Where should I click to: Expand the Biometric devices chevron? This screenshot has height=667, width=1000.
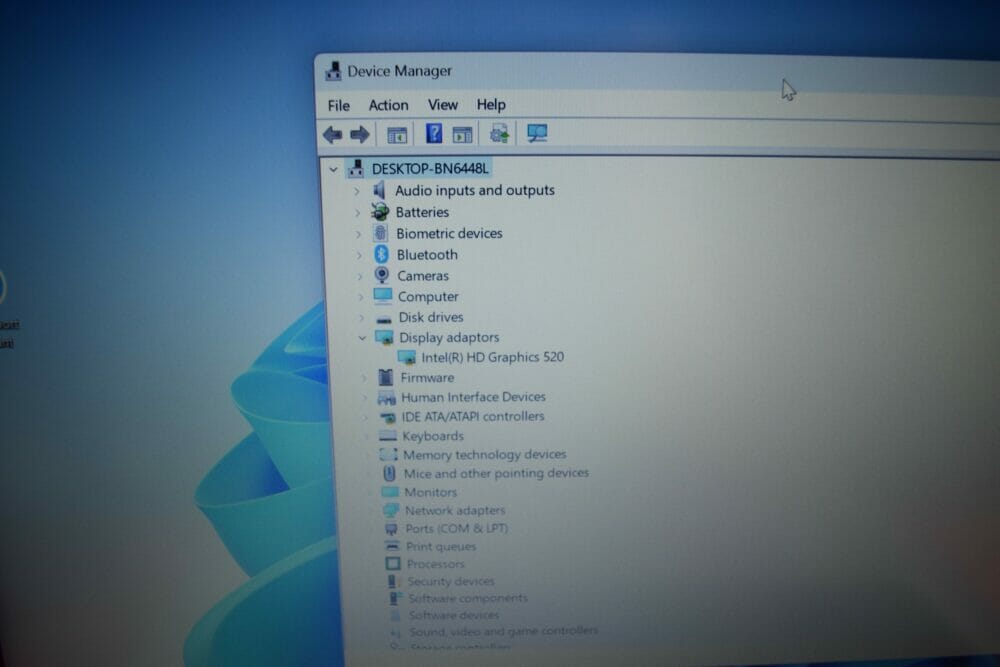pos(358,234)
